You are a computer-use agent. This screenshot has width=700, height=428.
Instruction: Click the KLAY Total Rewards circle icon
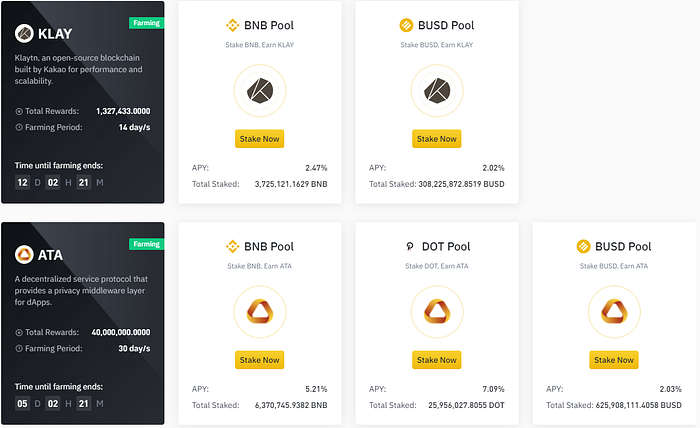click(19, 112)
